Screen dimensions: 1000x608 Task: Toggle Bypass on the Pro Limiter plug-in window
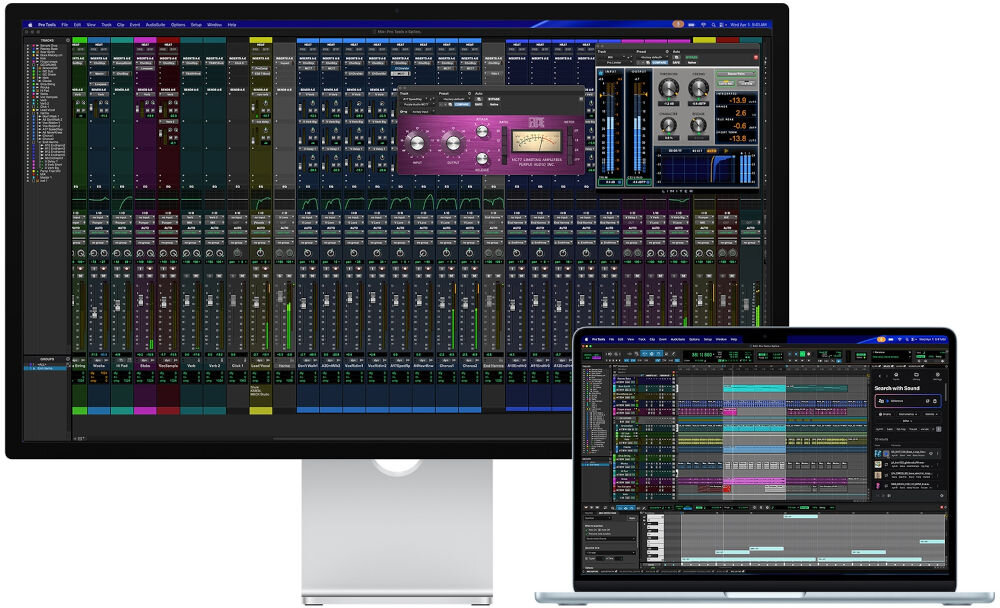[692, 57]
